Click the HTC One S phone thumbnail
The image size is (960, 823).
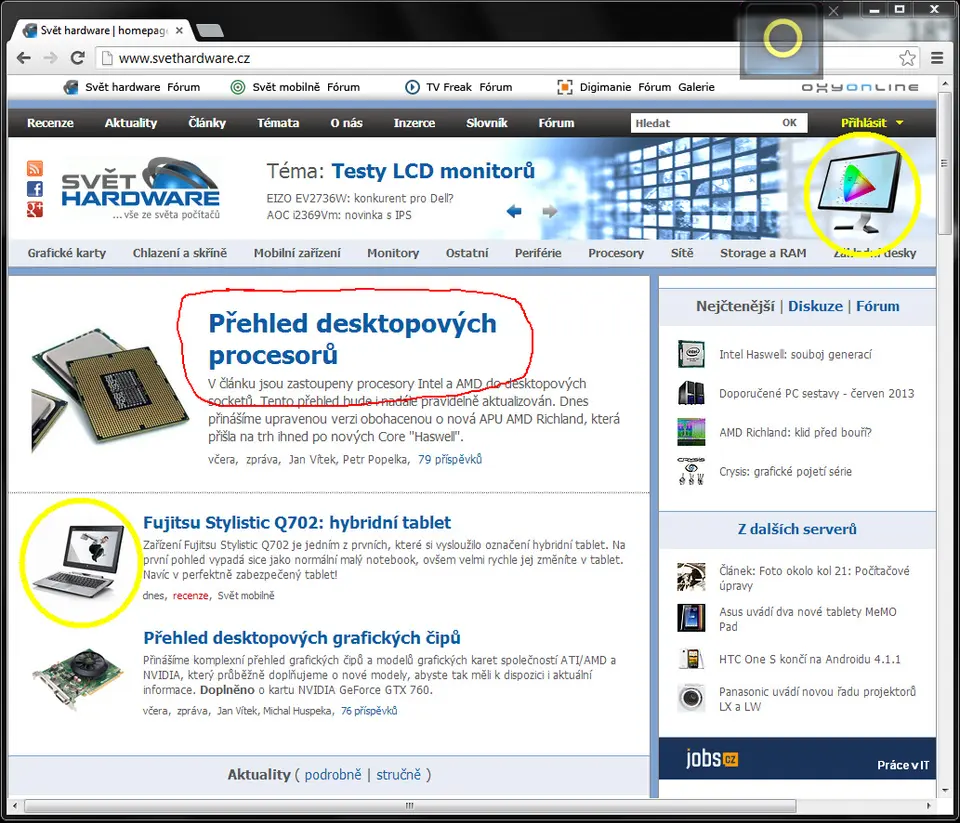pos(691,659)
